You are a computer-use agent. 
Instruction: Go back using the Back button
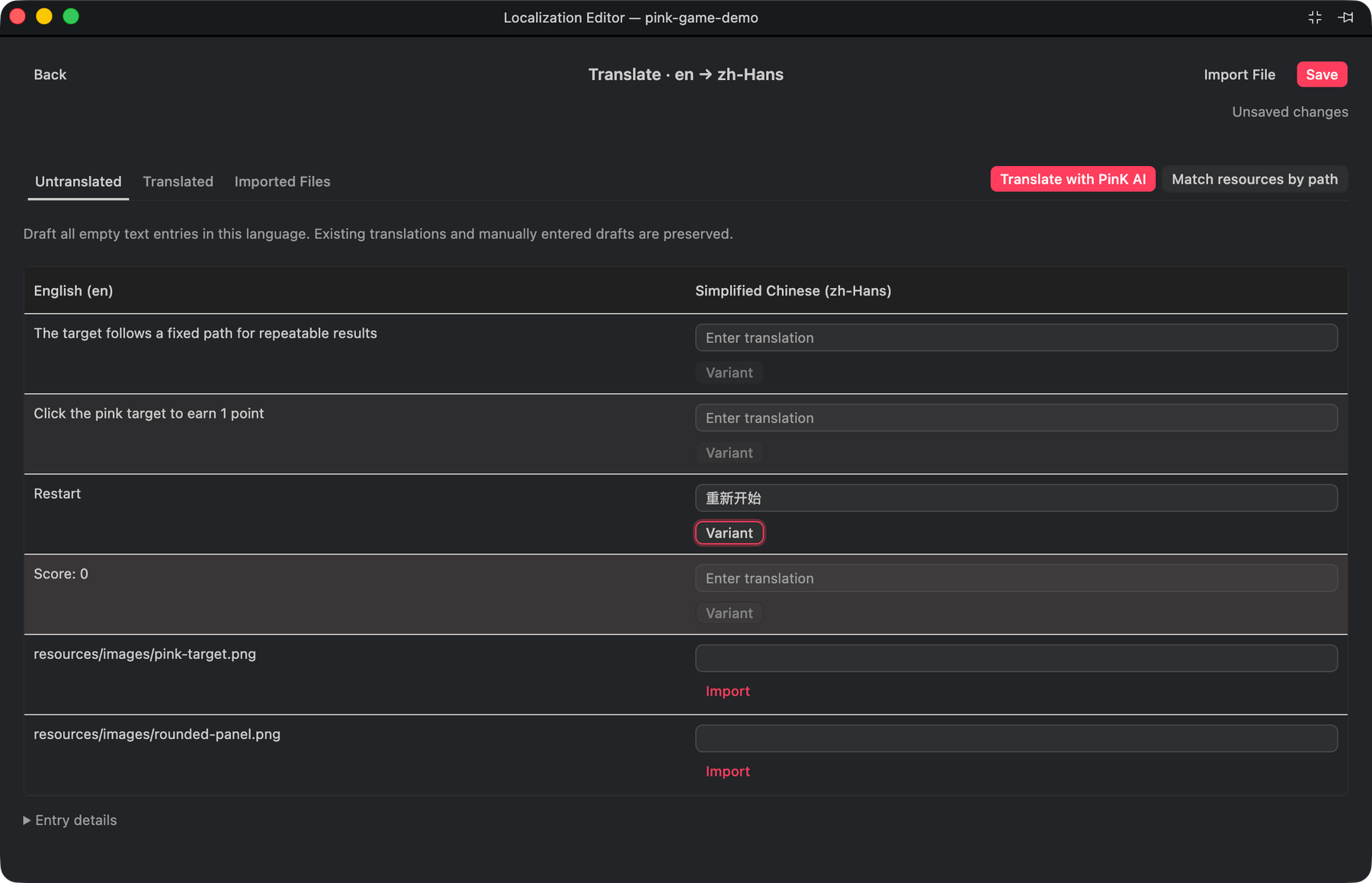click(x=50, y=75)
